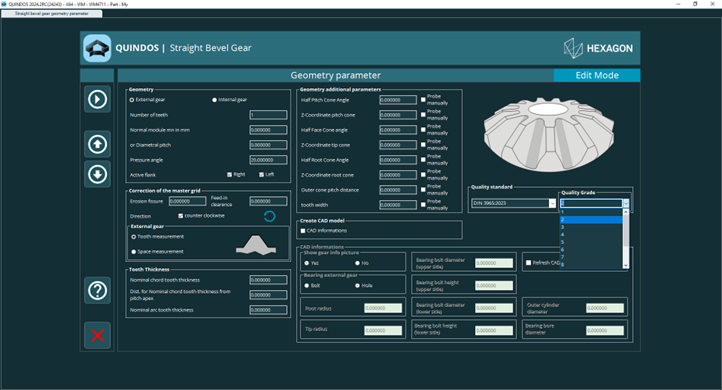Click the Quality Grade text field
Screen dimensions: 722x390
click(x=591, y=203)
